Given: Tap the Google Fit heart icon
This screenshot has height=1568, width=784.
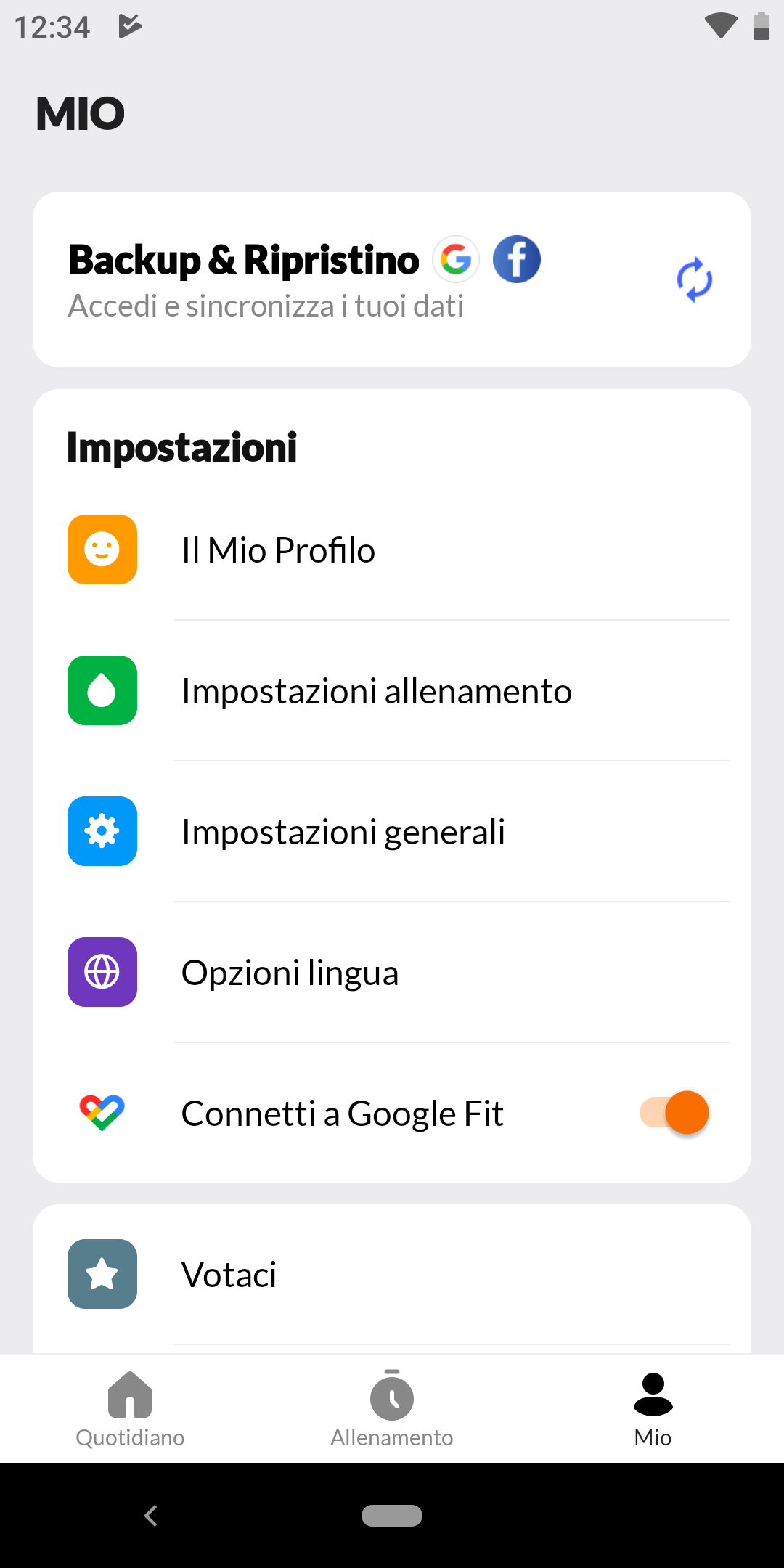Looking at the screenshot, I should [x=102, y=1113].
